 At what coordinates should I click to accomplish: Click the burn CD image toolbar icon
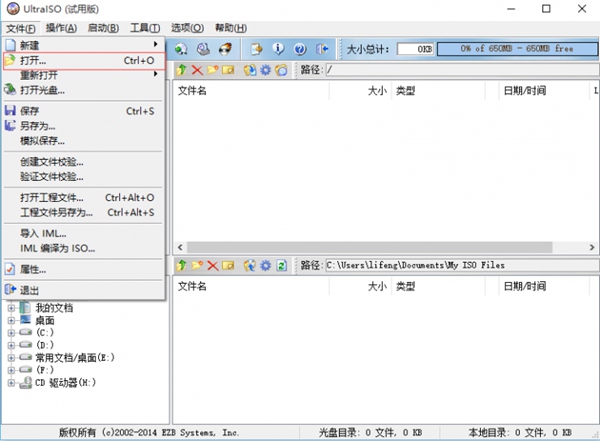coord(225,49)
